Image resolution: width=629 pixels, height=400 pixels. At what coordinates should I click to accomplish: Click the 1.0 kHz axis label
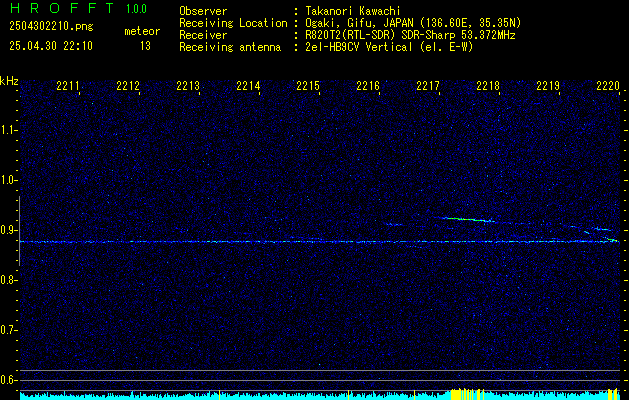[x=8, y=180]
